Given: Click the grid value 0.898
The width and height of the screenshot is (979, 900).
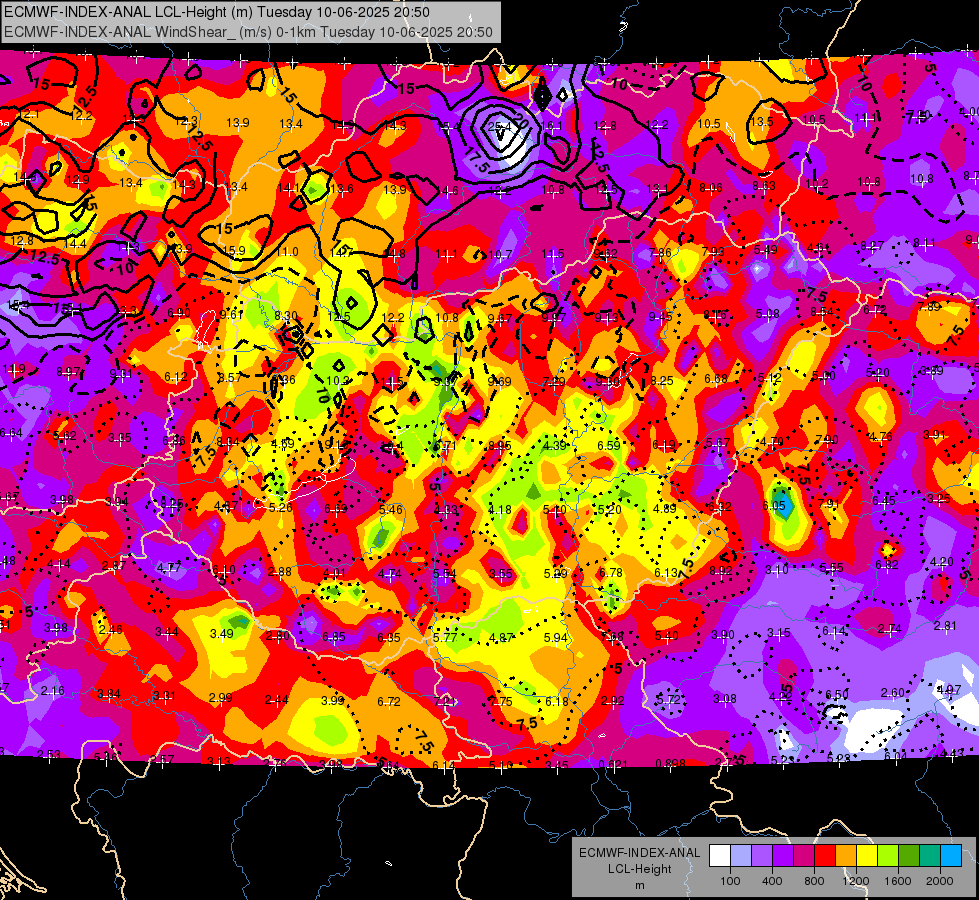Looking at the screenshot, I should click(x=670, y=763).
